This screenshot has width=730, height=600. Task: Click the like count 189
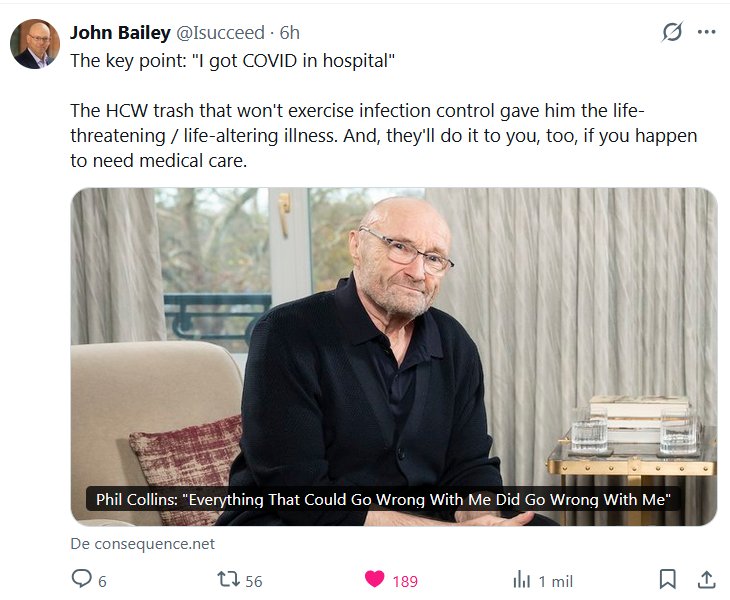pyautogui.click(x=405, y=581)
